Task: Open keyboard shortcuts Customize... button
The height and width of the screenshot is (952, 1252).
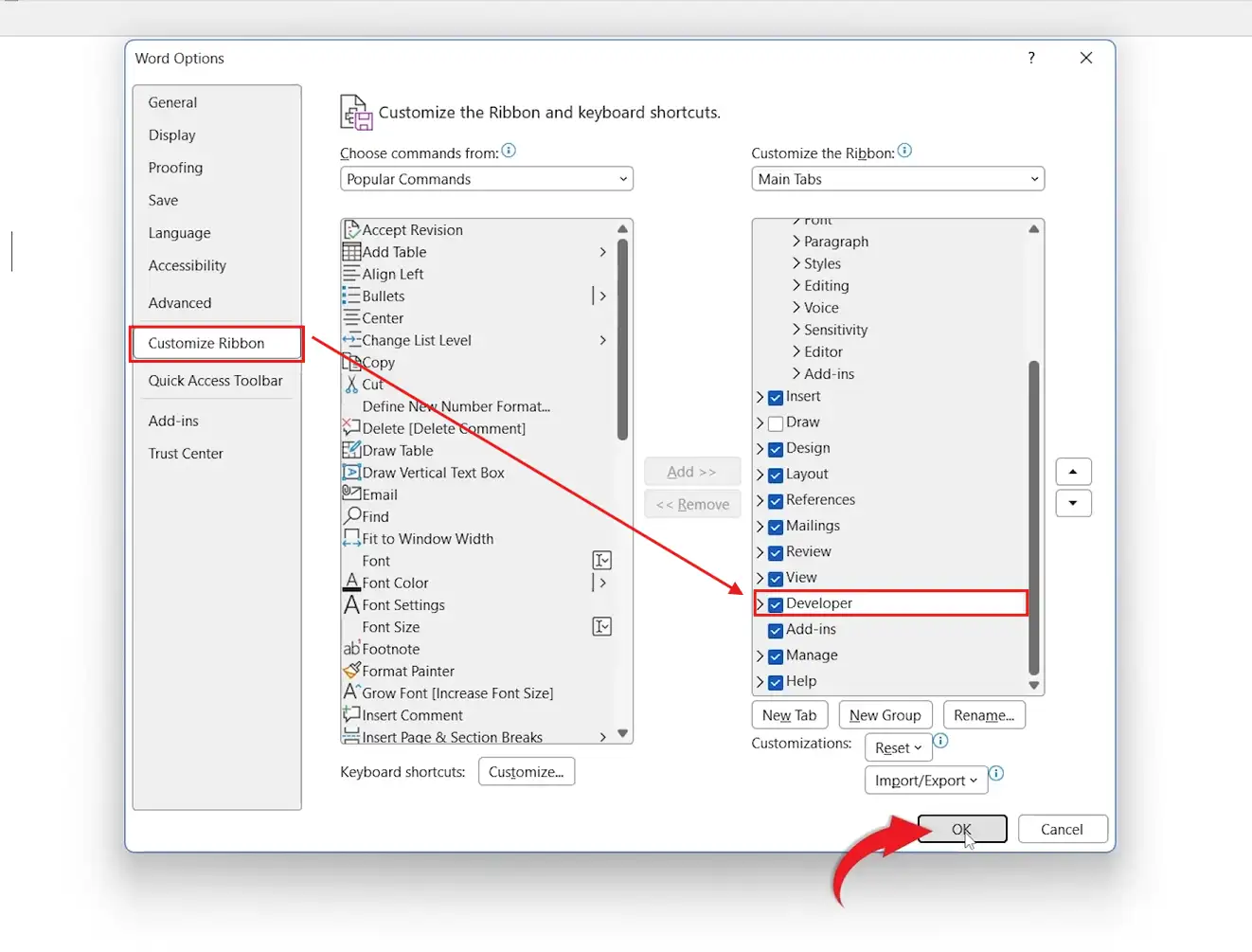Action: 527,772
